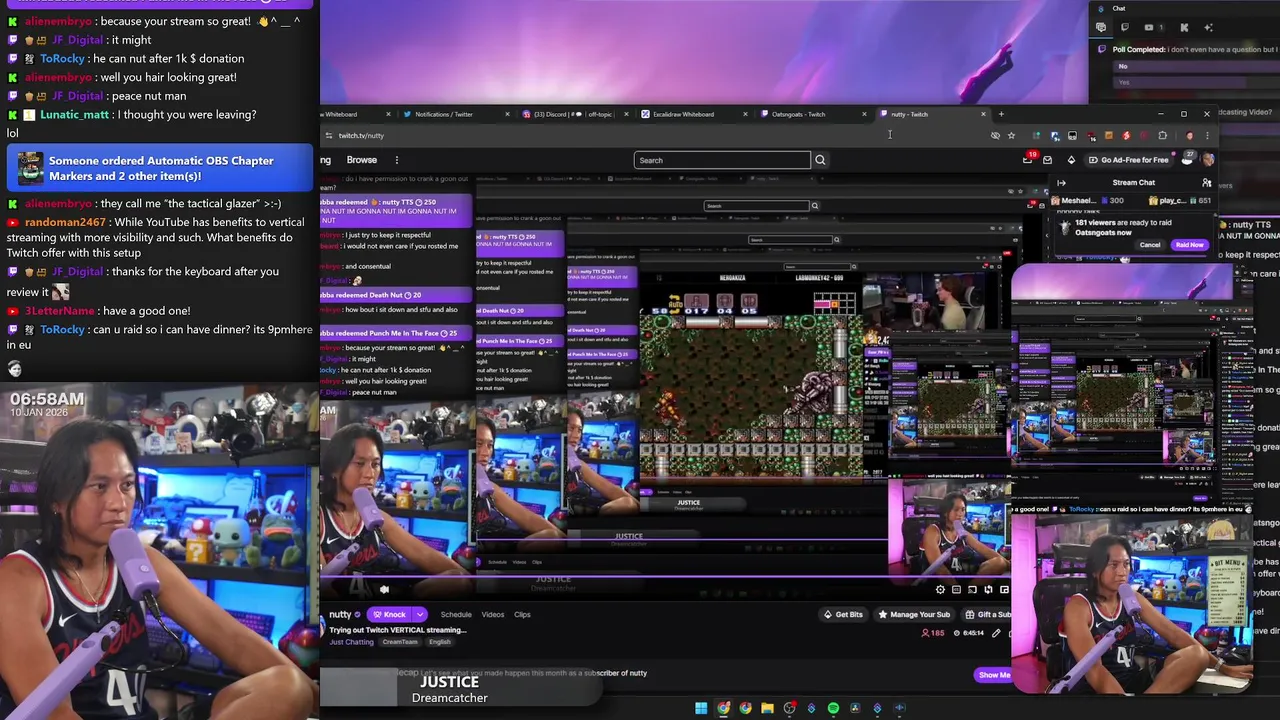Open the Just Chatting category link

coord(352,642)
